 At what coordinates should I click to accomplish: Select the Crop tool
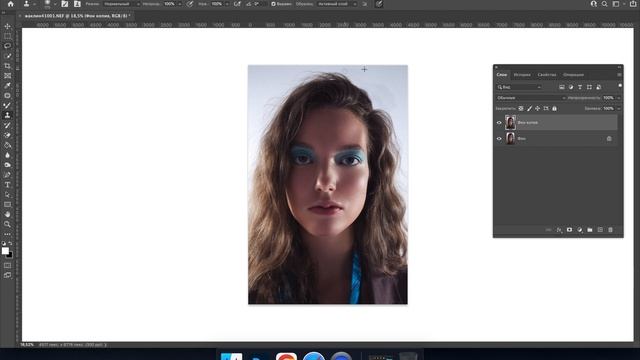click(x=7, y=66)
